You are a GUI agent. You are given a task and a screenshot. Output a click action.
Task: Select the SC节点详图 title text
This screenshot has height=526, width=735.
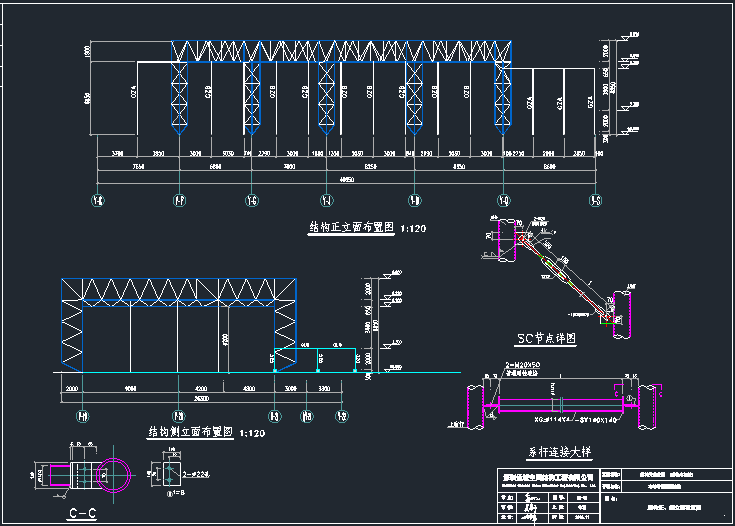point(546,338)
